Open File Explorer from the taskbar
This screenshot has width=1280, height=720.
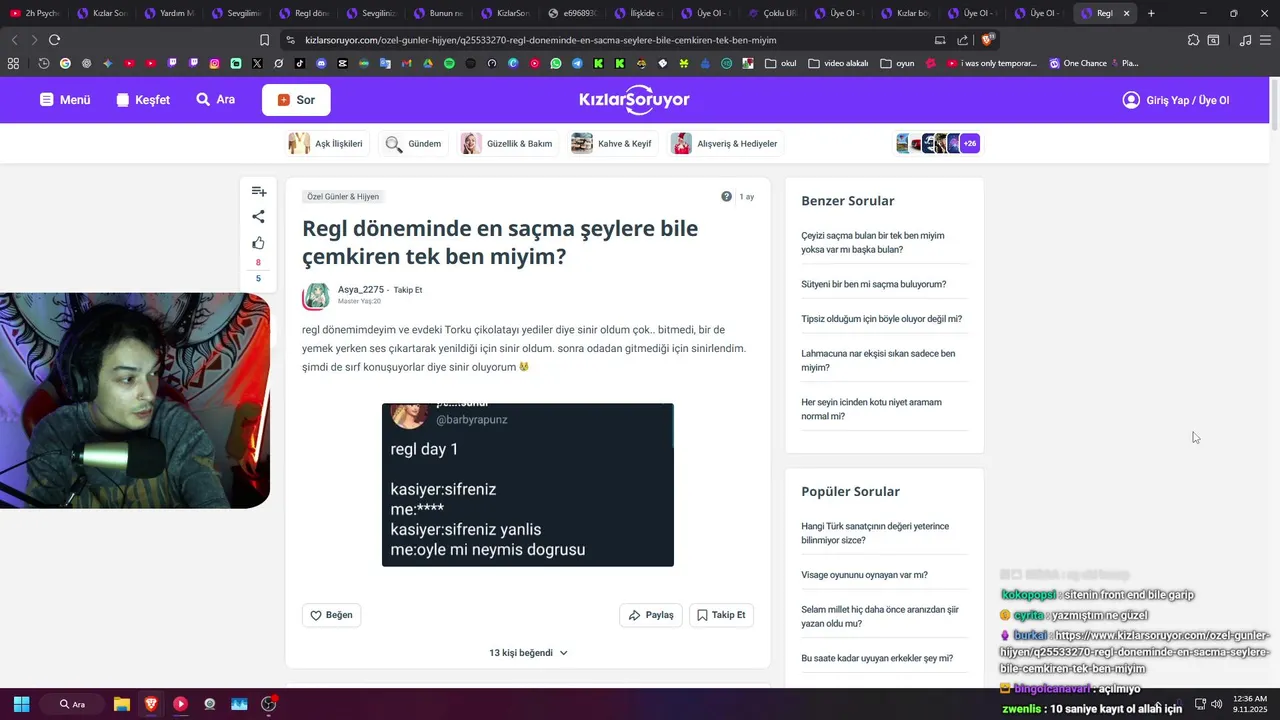tap(121, 704)
